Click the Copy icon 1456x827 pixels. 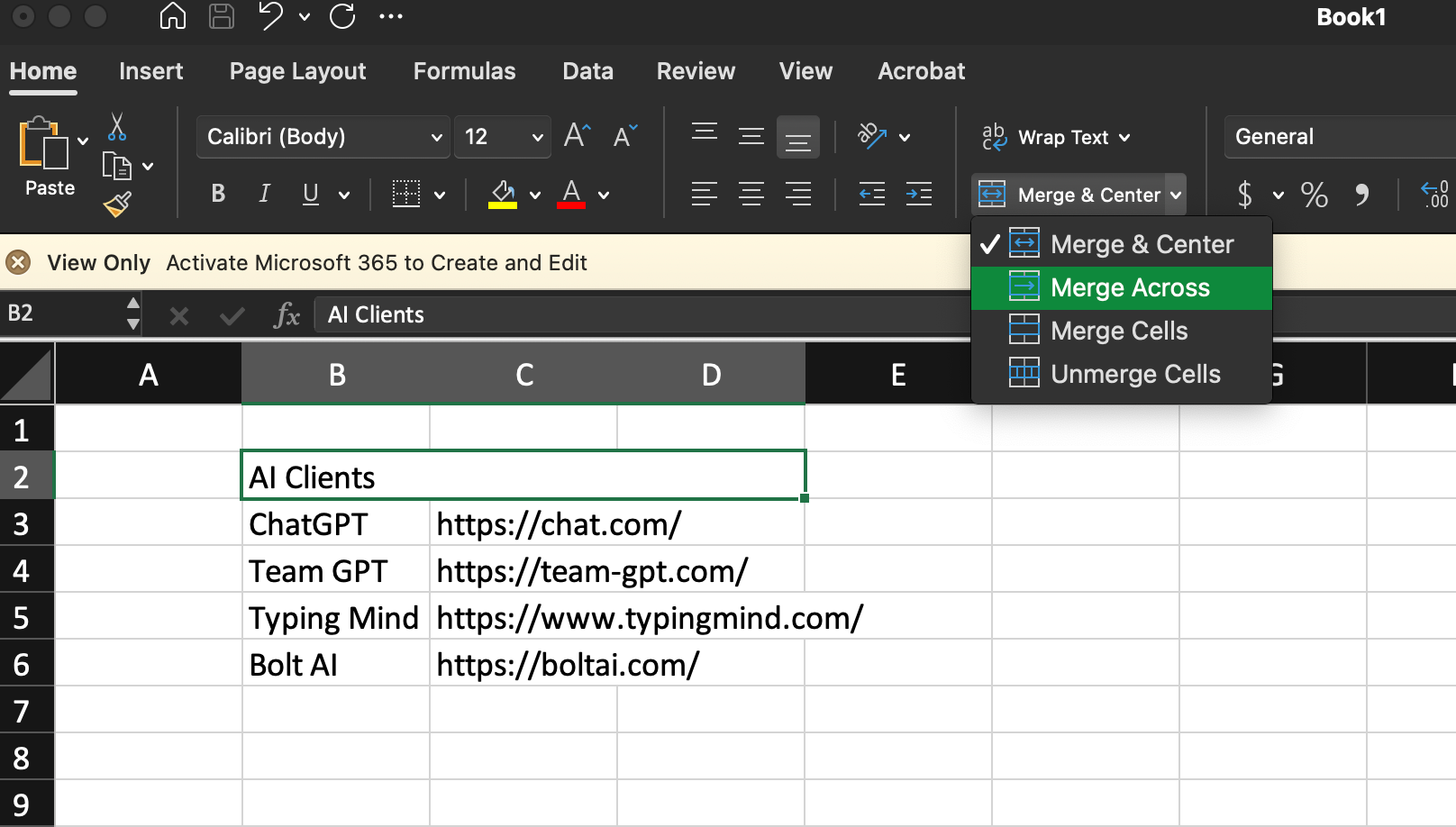(x=117, y=166)
